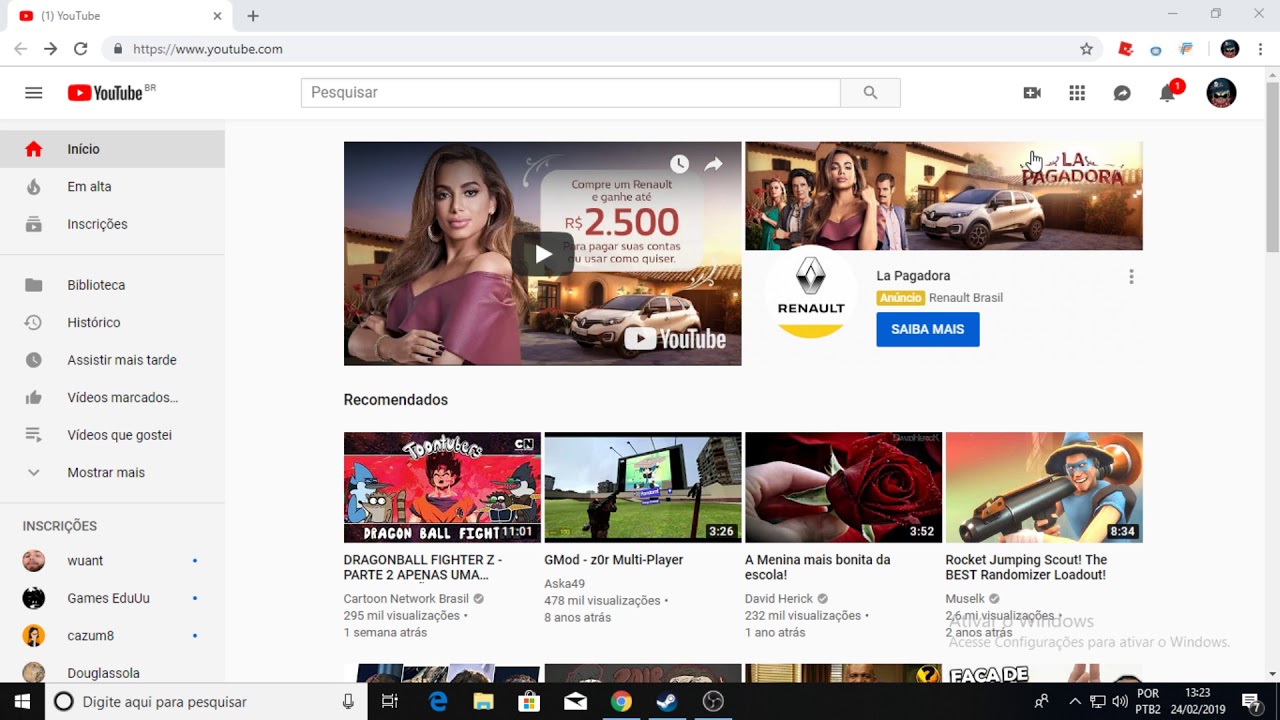Reload the page in Chrome
The height and width of the screenshot is (720, 1280).
click(80, 49)
